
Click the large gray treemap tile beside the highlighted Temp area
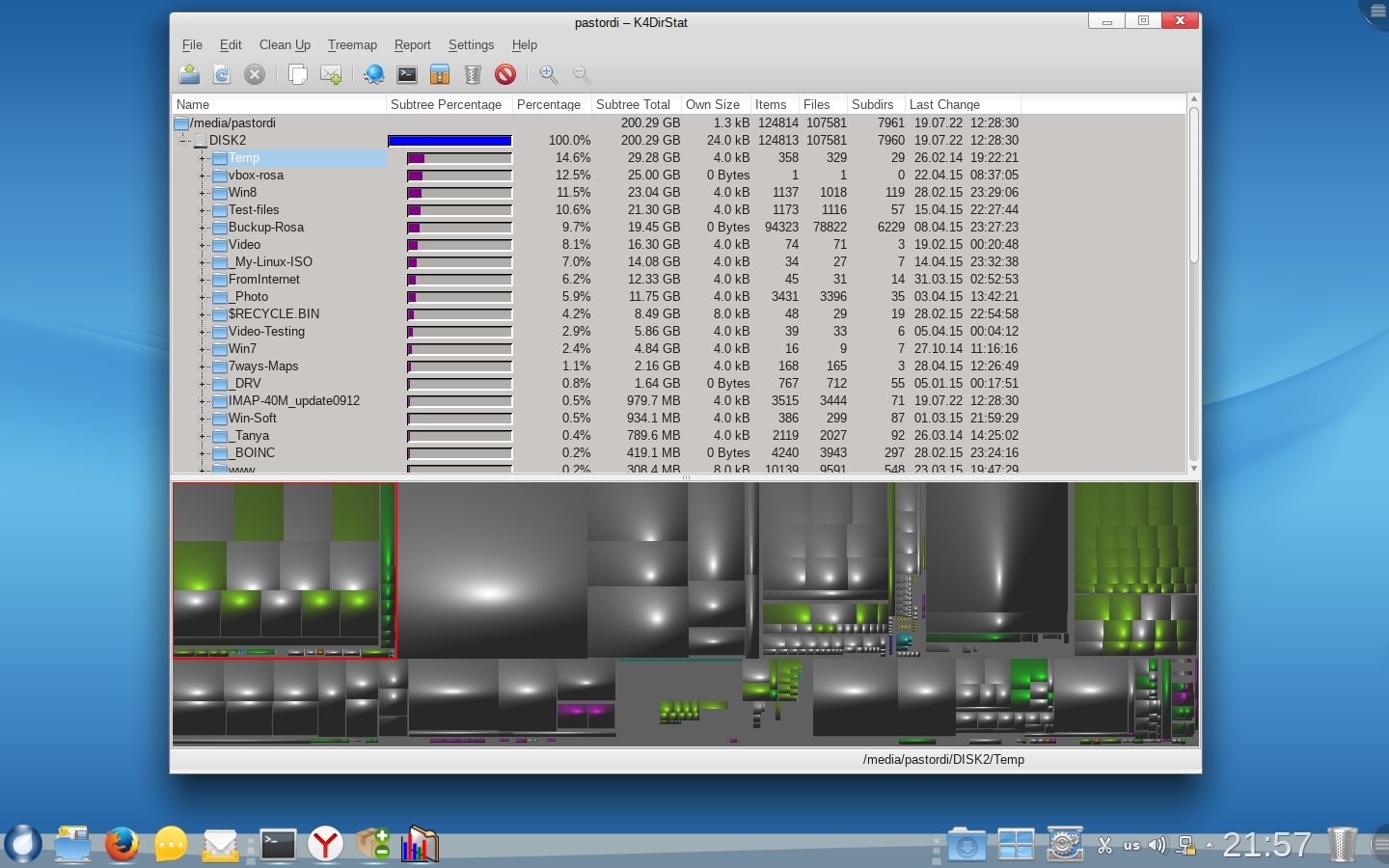point(492,571)
